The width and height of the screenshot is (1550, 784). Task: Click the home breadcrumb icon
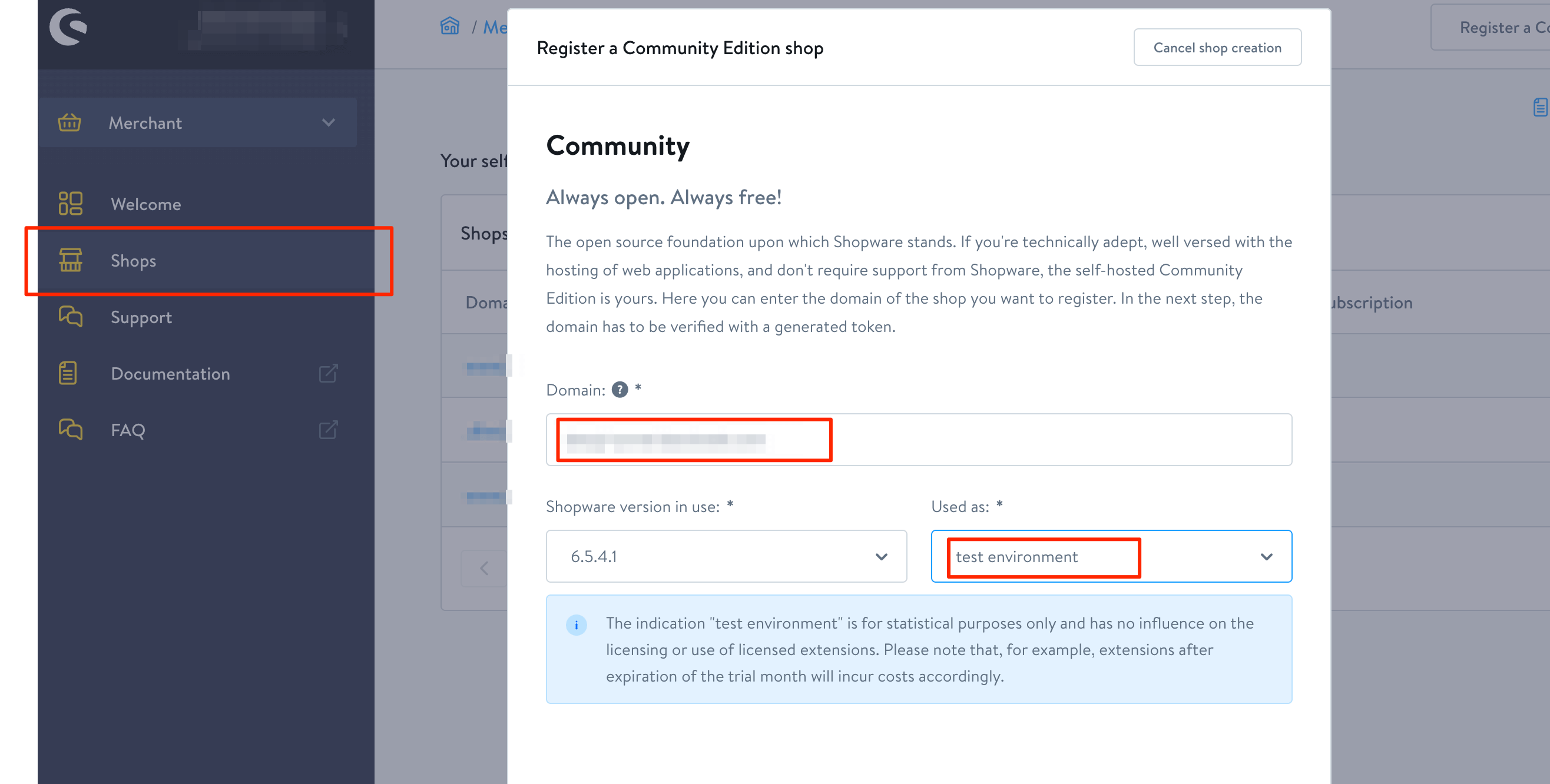(450, 26)
